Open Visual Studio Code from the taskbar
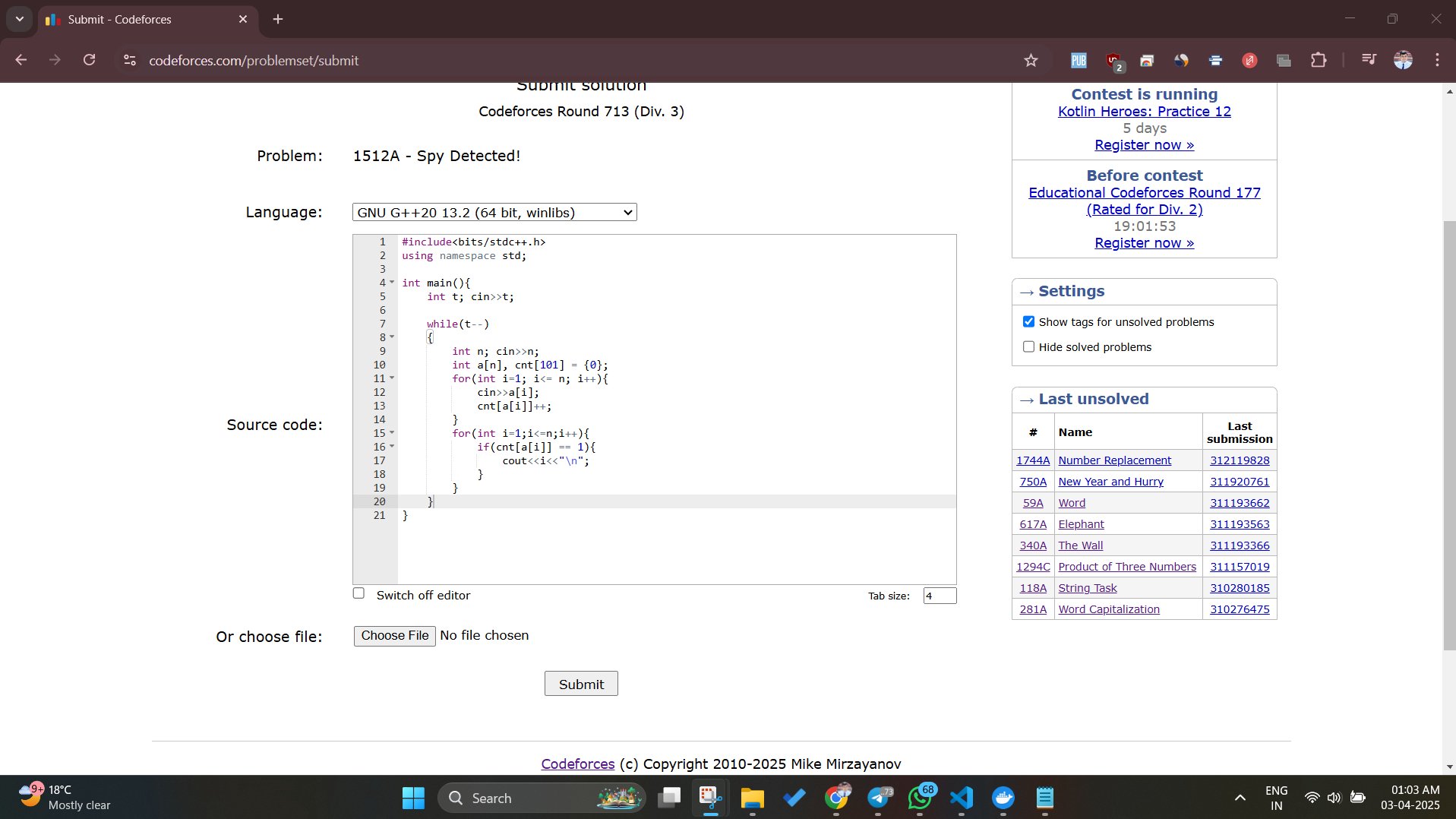1456x819 pixels. point(962,798)
